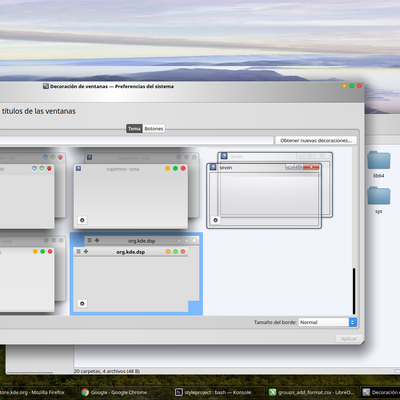Click the Preferencias del sistema title icon
Screen dimensions: 400x400
(x=46, y=86)
